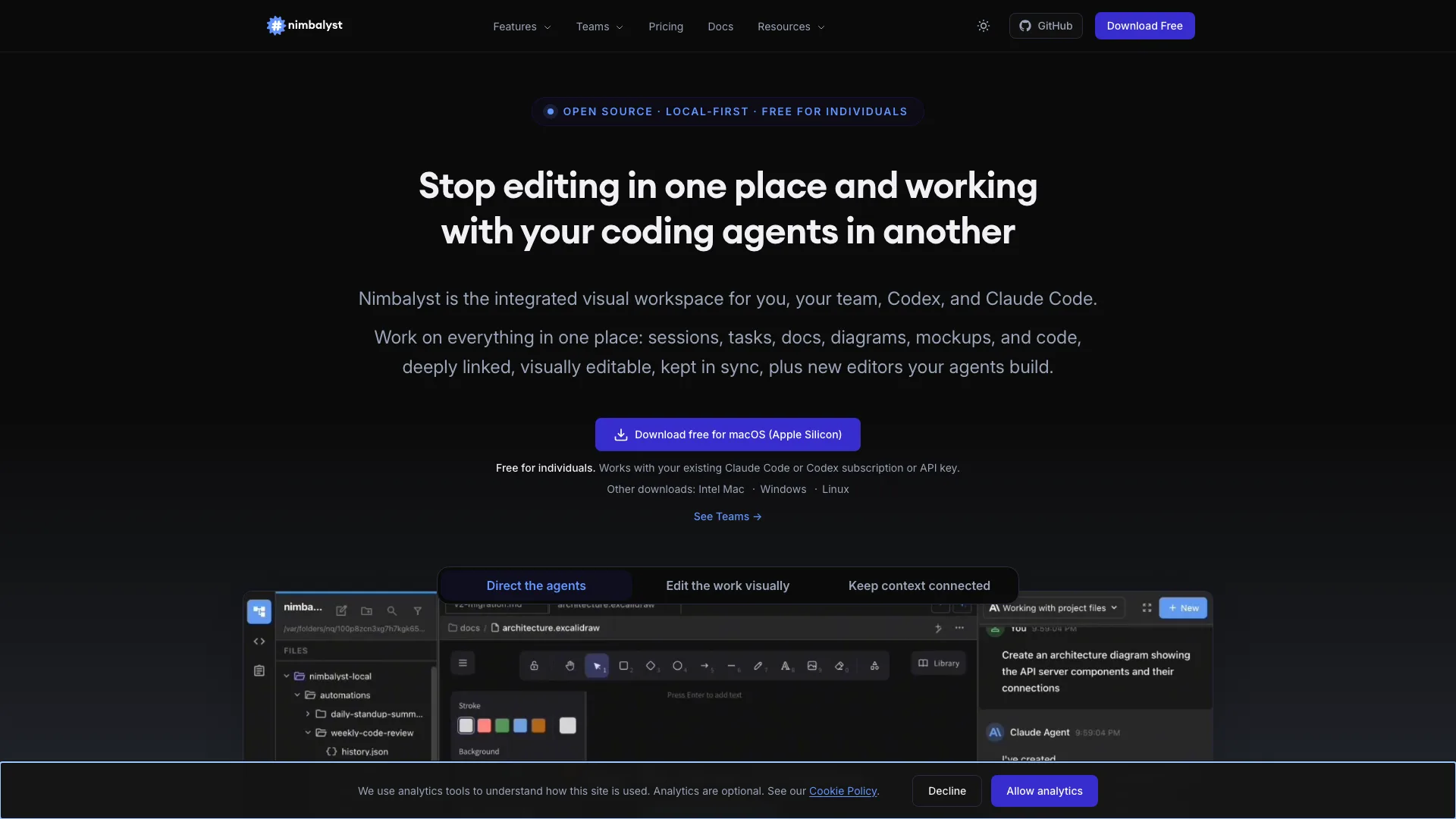1456x819 pixels.
Task: Click the architecture.excalidraw breadcrumb file
Action: pos(545,628)
